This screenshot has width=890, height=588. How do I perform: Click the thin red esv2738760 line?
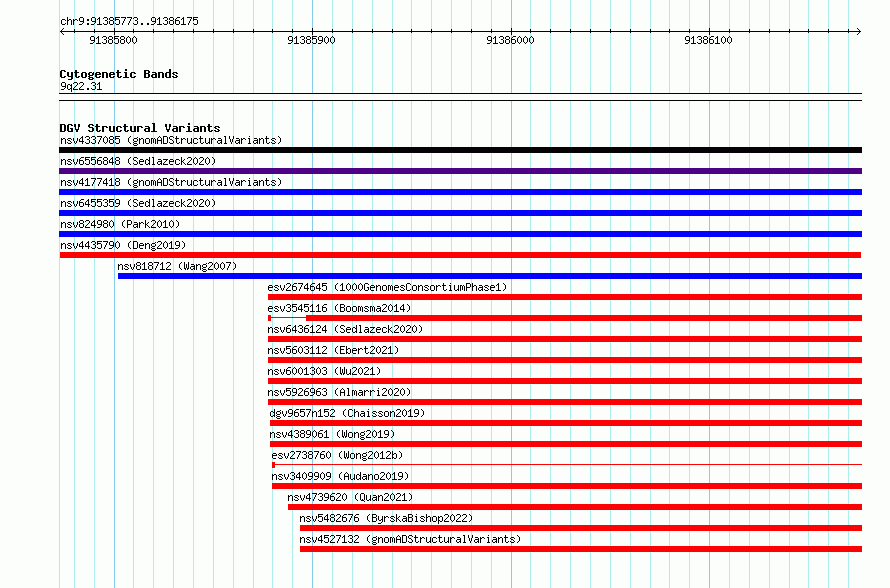[x=568, y=465]
